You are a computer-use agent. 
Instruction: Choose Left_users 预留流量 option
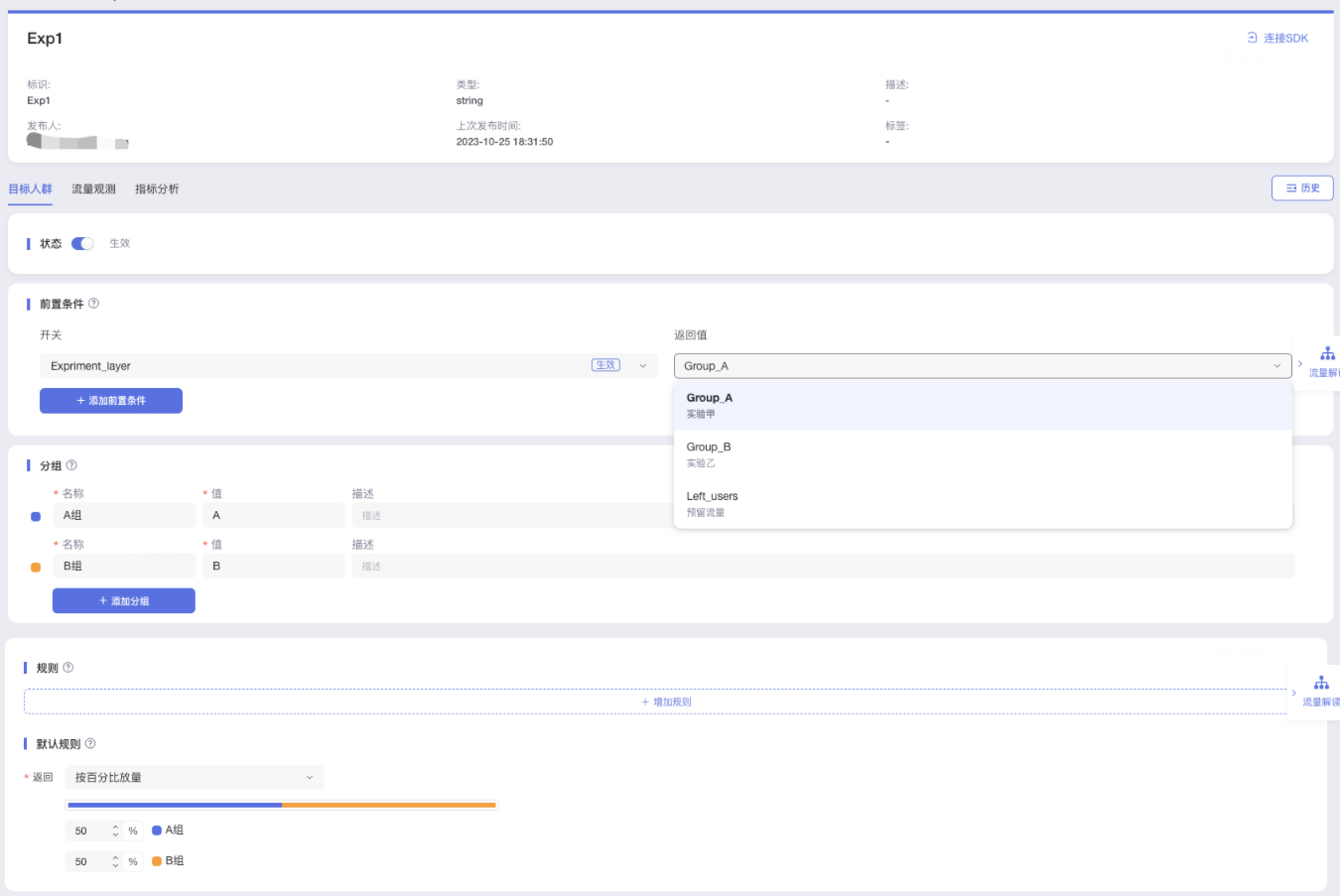pos(983,503)
